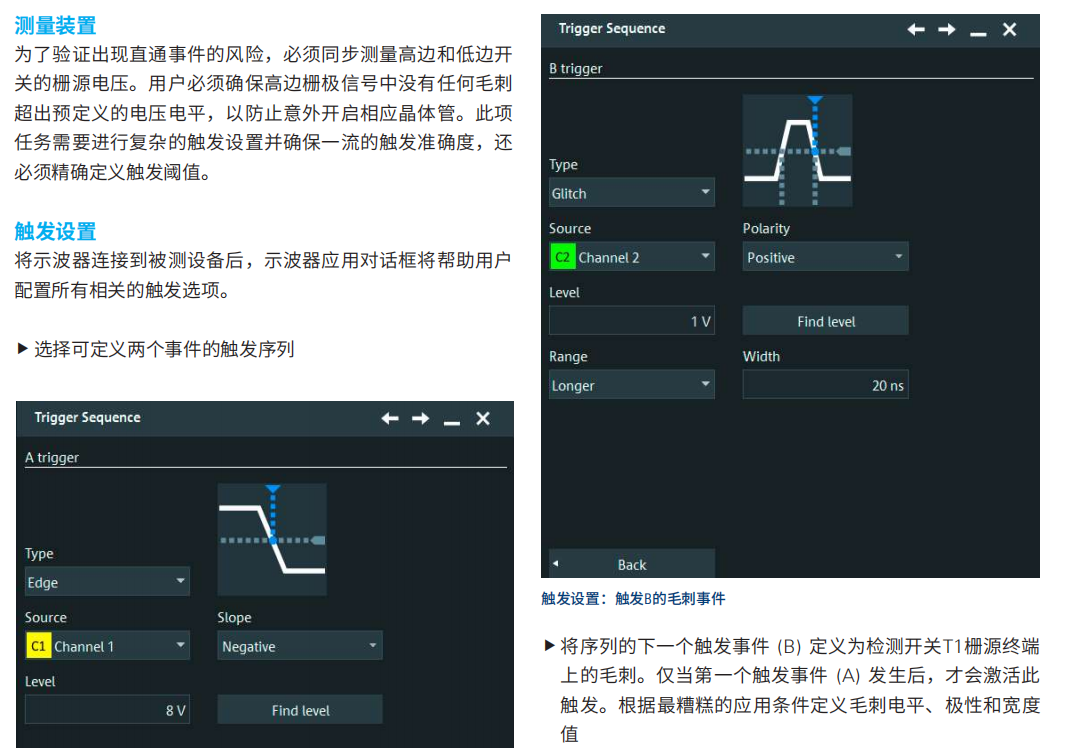Click the falling edge waveform preview

272,539
